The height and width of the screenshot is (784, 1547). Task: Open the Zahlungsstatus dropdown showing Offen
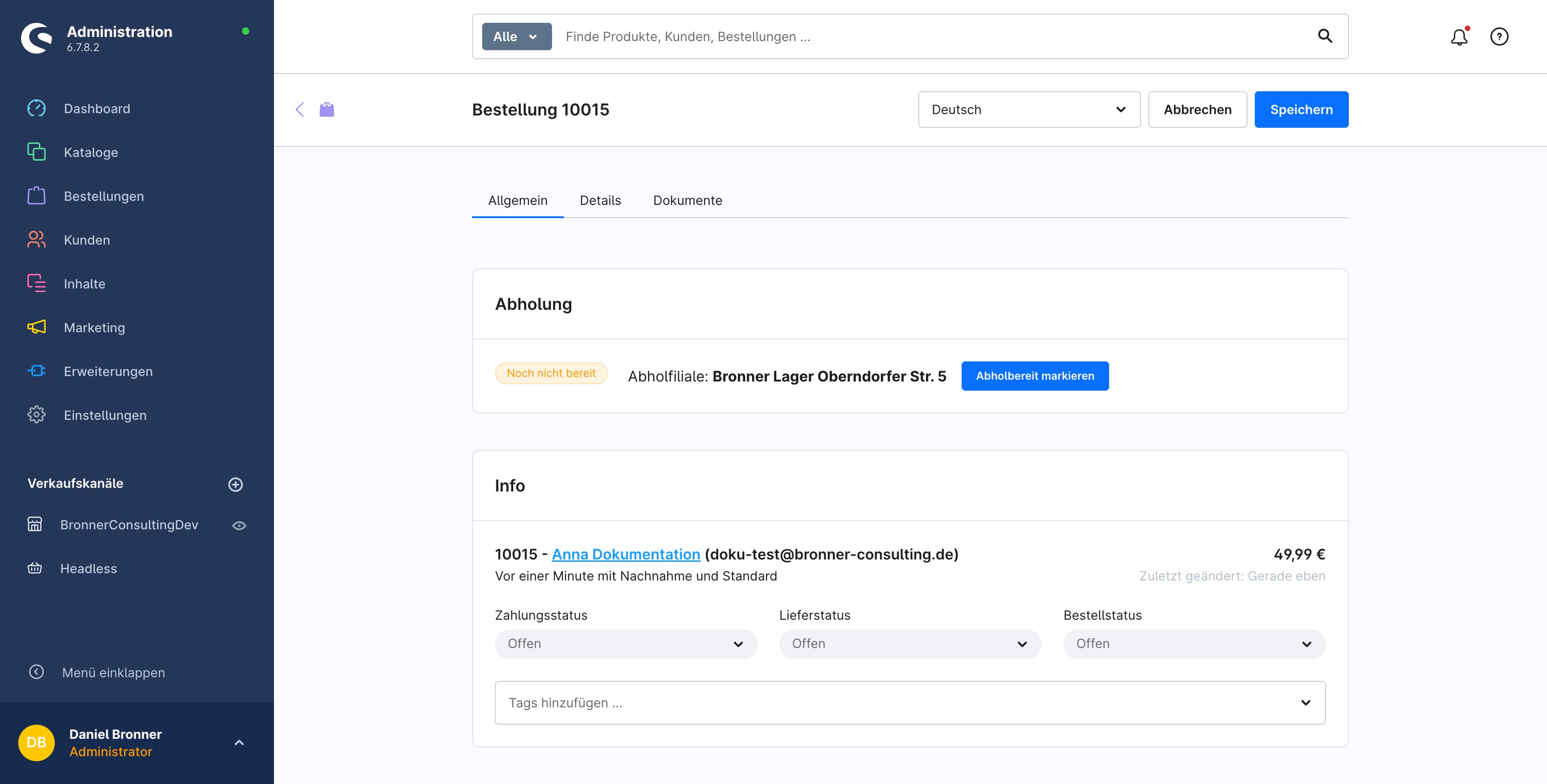(x=625, y=643)
